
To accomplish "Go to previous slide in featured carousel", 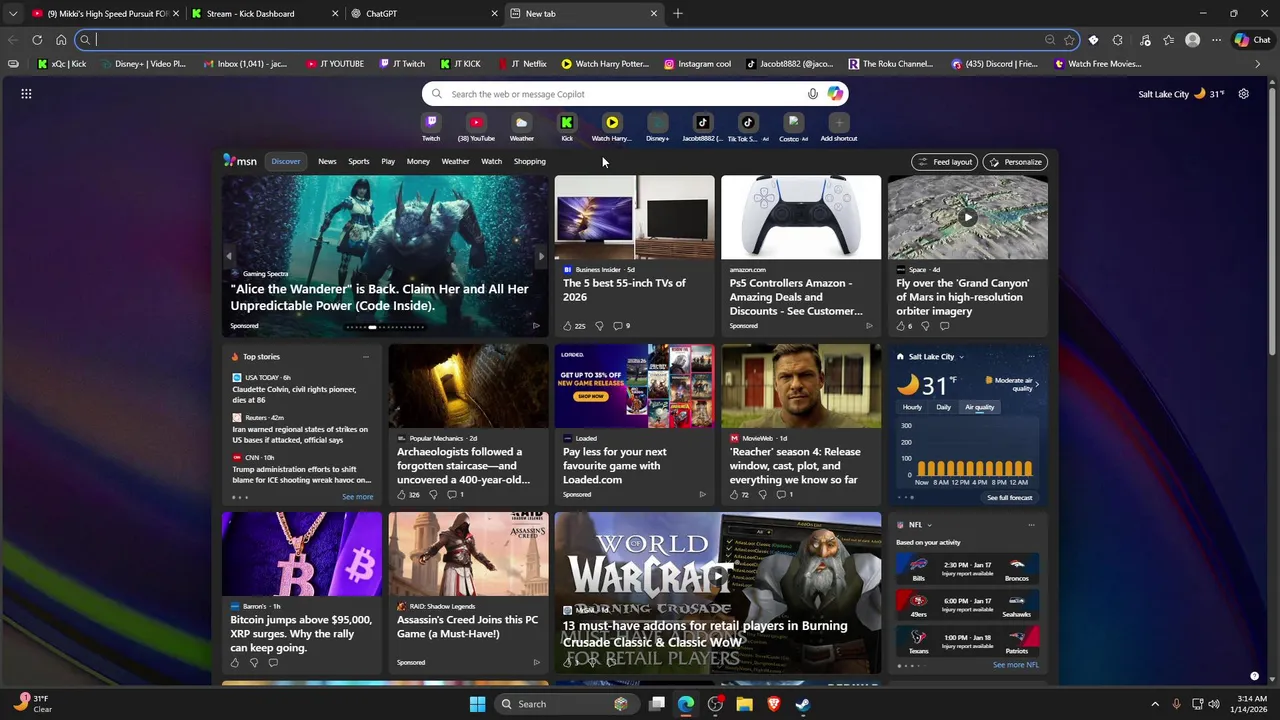I will pyautogui.click(x=228, y=256).
